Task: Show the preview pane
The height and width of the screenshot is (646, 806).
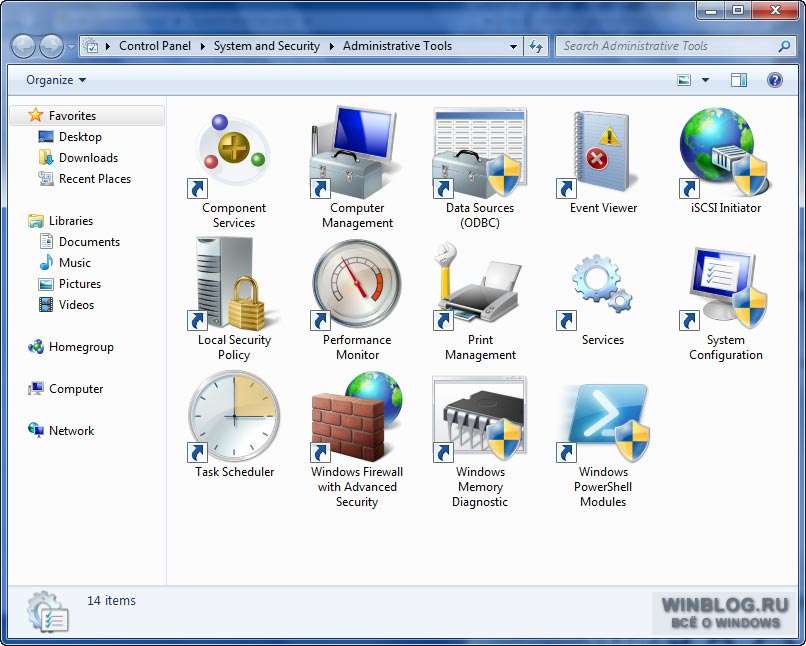Action: tap(739, 80)
